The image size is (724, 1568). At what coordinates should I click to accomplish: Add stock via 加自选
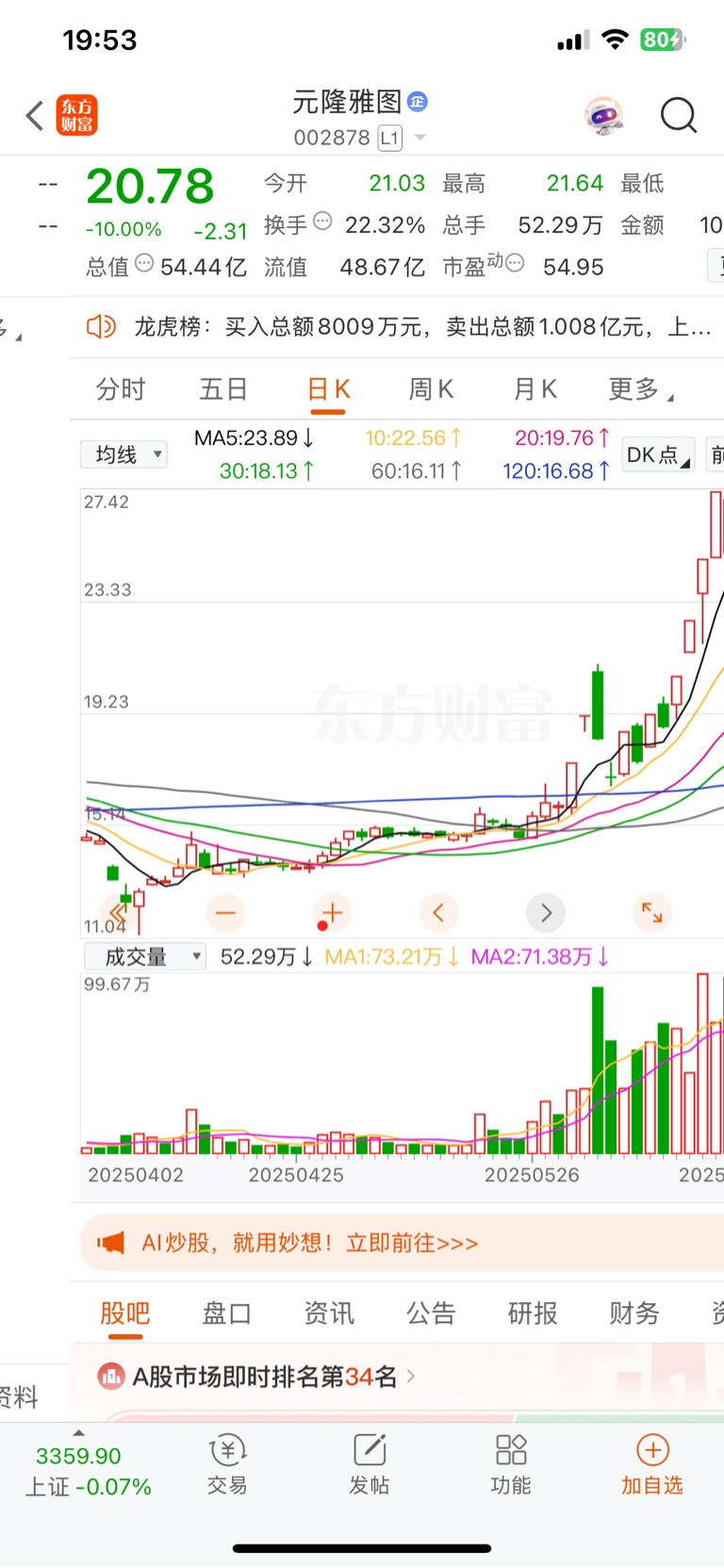(652, 1465)
